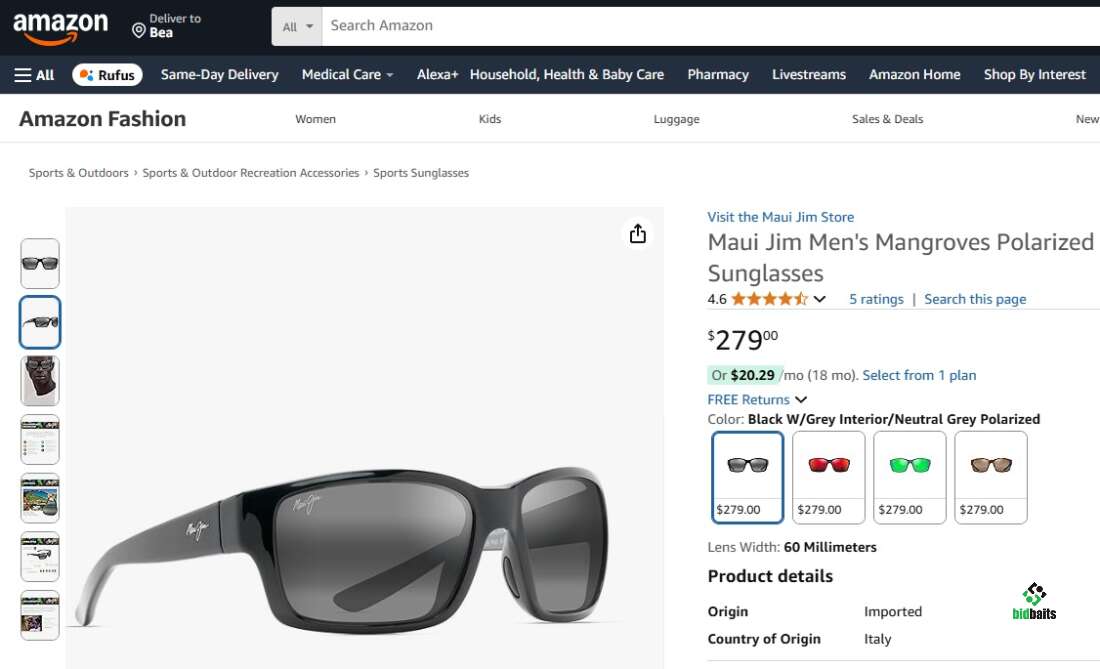Click Sports & Outdoors breadcrumb
The image size is (1100, 669).
pos(79,173)
